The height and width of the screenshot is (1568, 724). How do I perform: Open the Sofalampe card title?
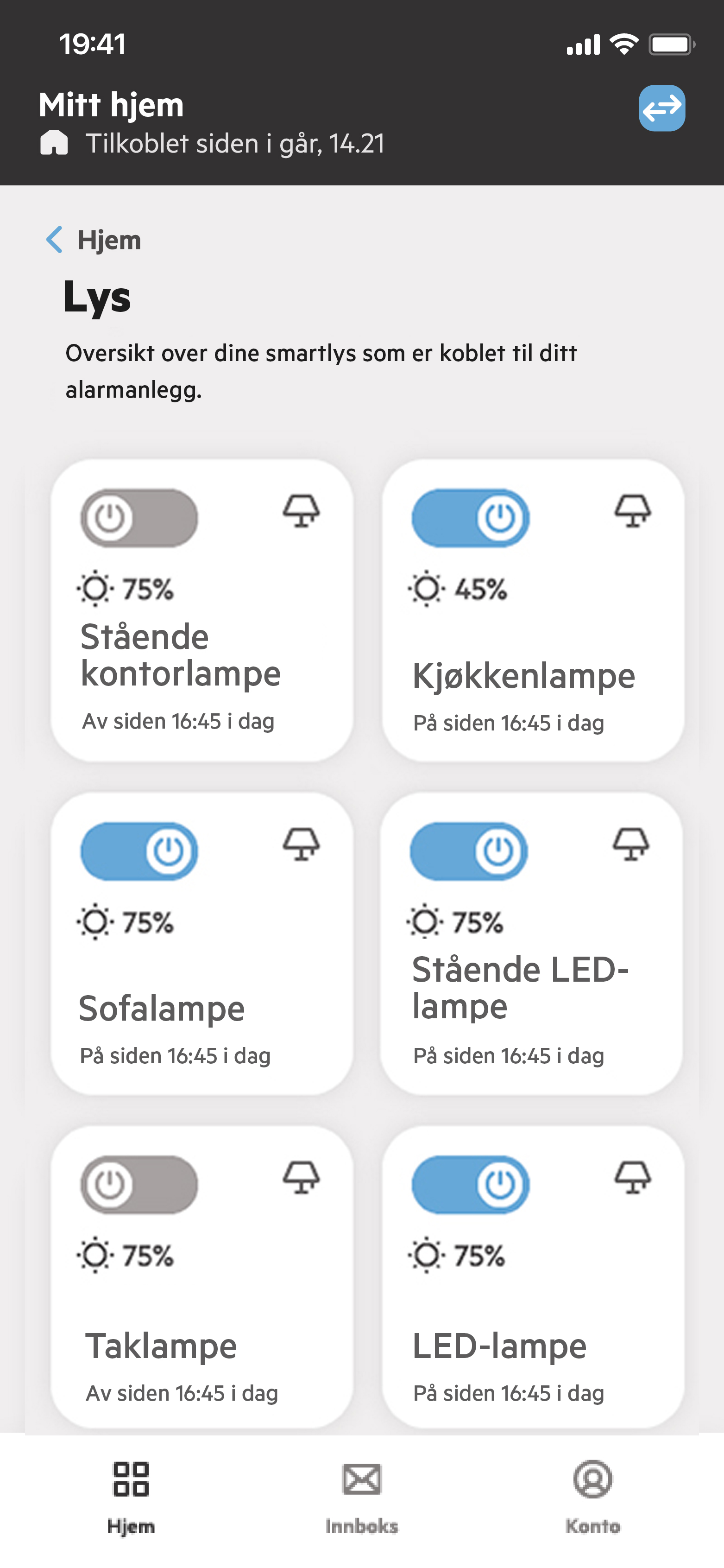point(162,1008)
